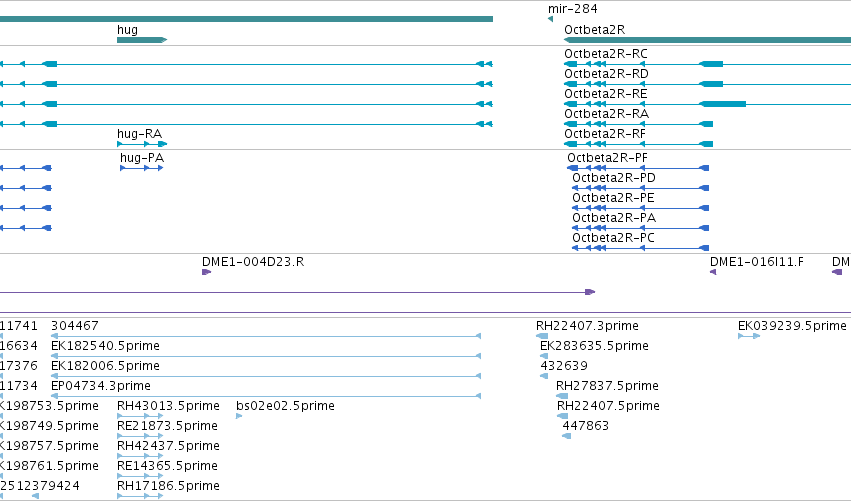
Task: Click the Octbeta2R gene span
Action: pos(708,40)
